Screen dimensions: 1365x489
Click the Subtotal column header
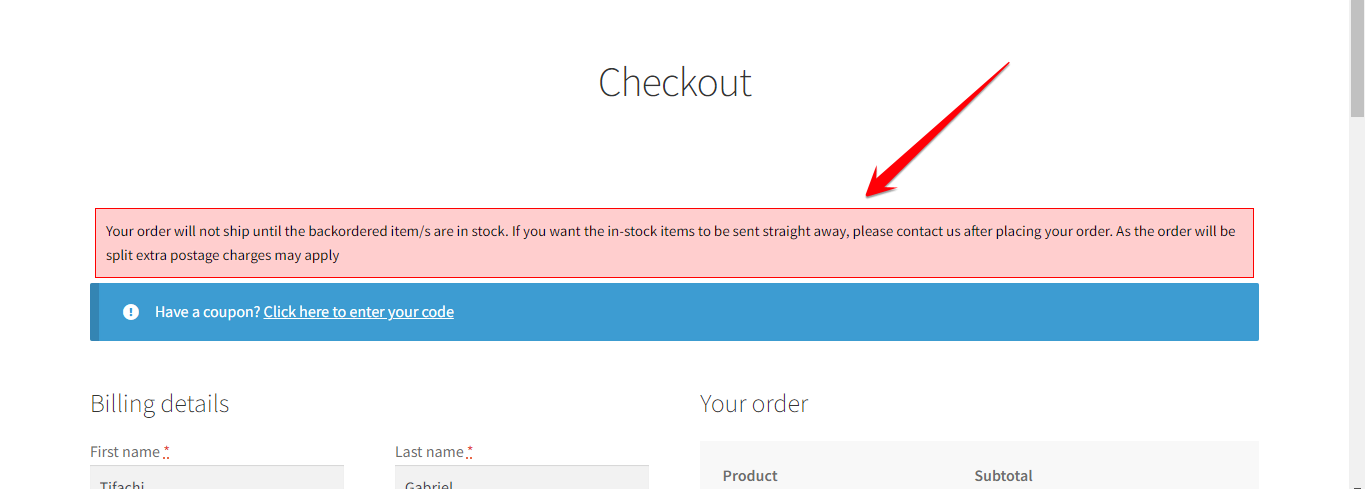pos(1003,476)
